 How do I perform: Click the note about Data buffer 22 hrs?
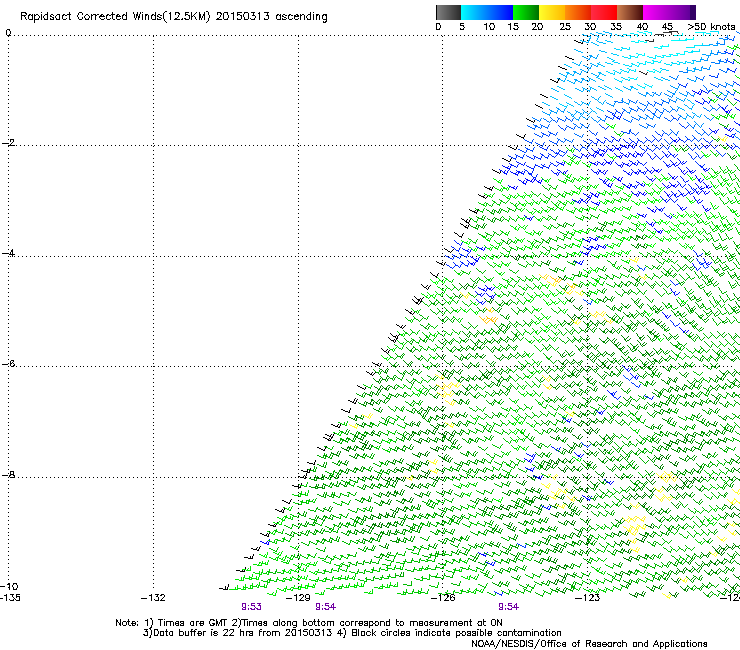(352, 633)
